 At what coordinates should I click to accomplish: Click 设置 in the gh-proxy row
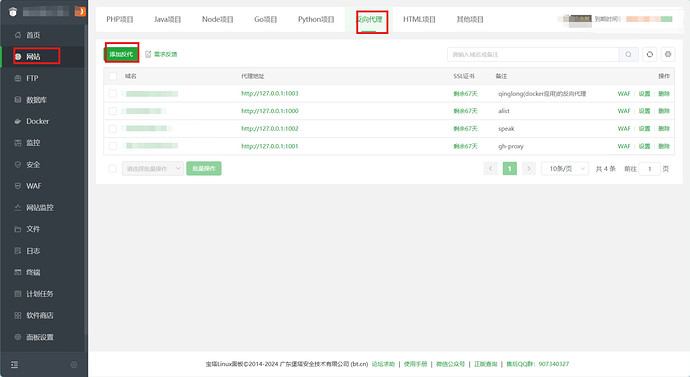click(644, 146)
